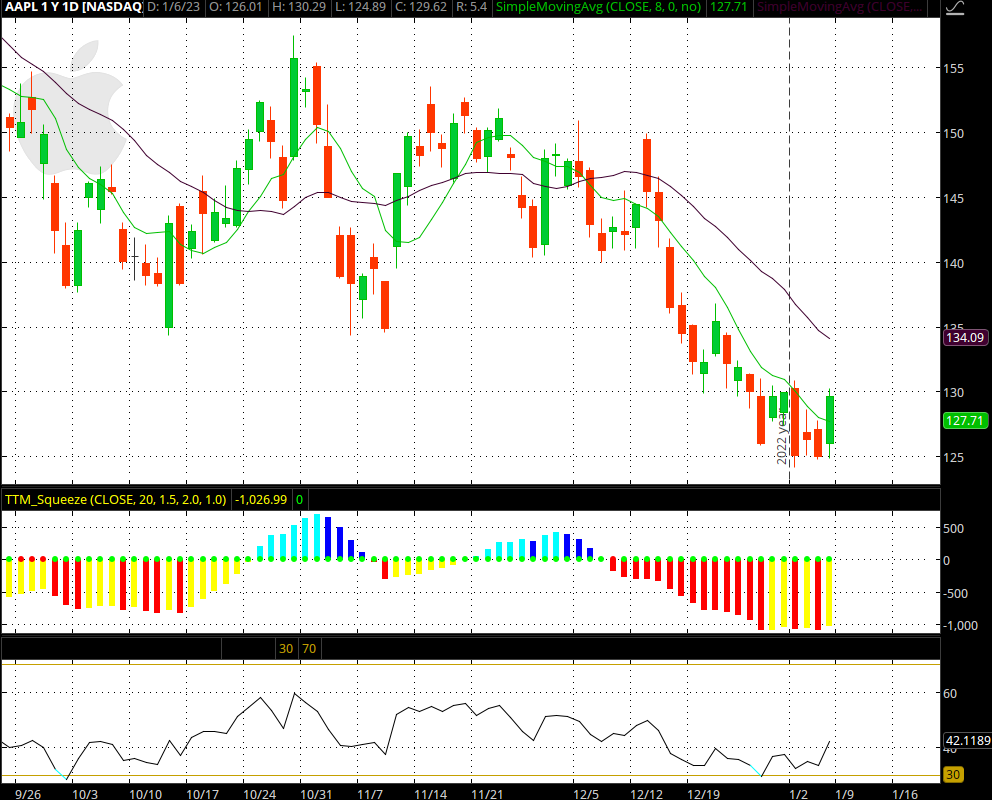The width and height of the screenshot is (992, 800).
Task: Click the TTM_Squeeze study label
Action: [x=115, y=500]
